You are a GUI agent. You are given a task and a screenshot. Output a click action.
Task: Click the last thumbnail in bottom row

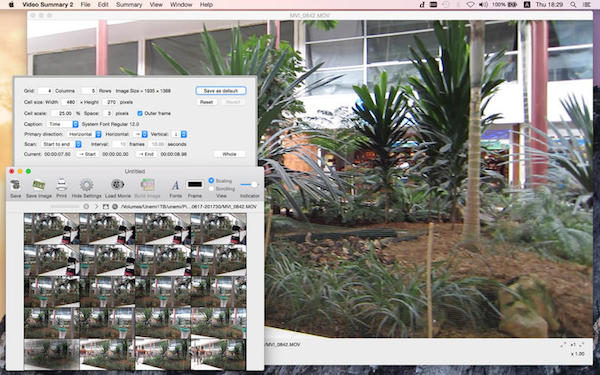click(218, 355)
